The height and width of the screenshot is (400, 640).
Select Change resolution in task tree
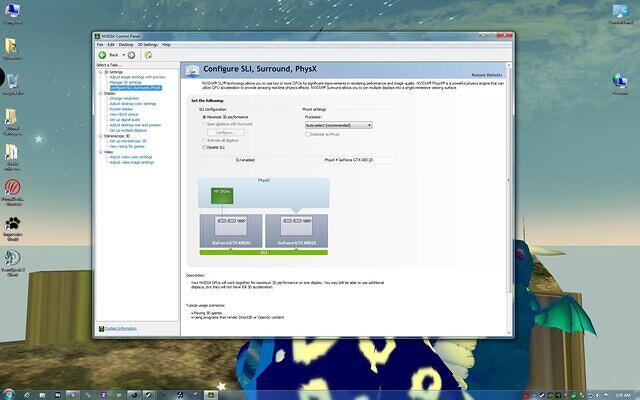tap(125, 98)
